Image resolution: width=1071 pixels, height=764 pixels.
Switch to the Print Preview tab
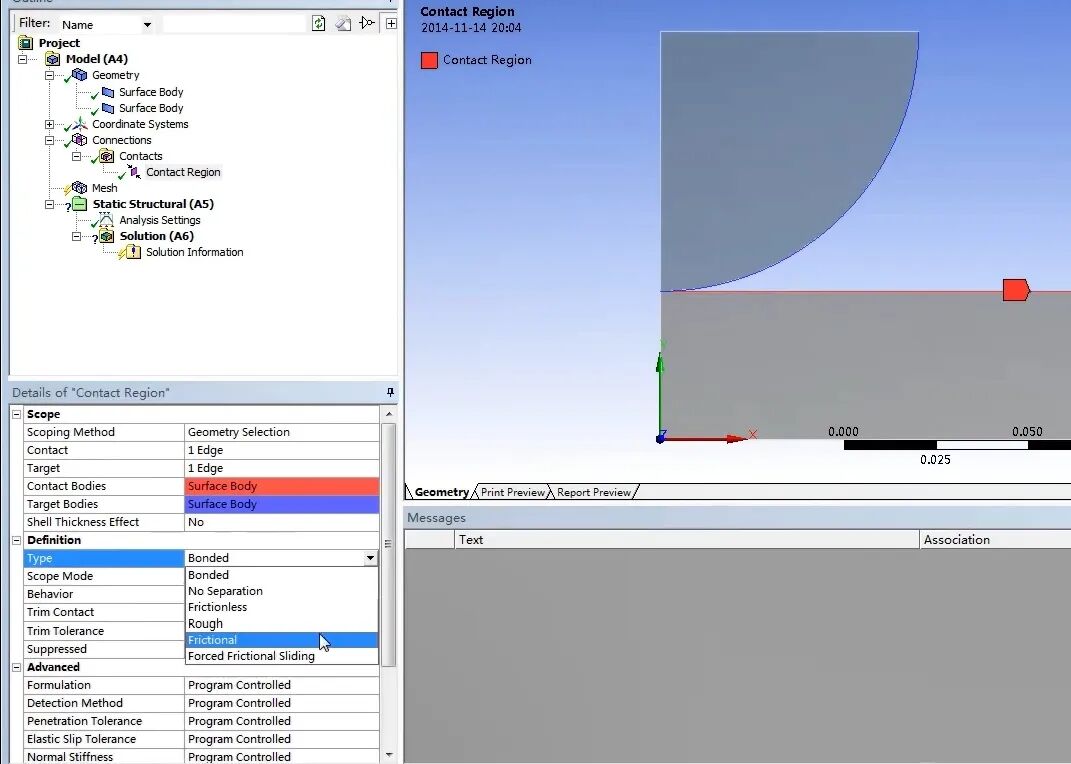(x=512, y=492)
